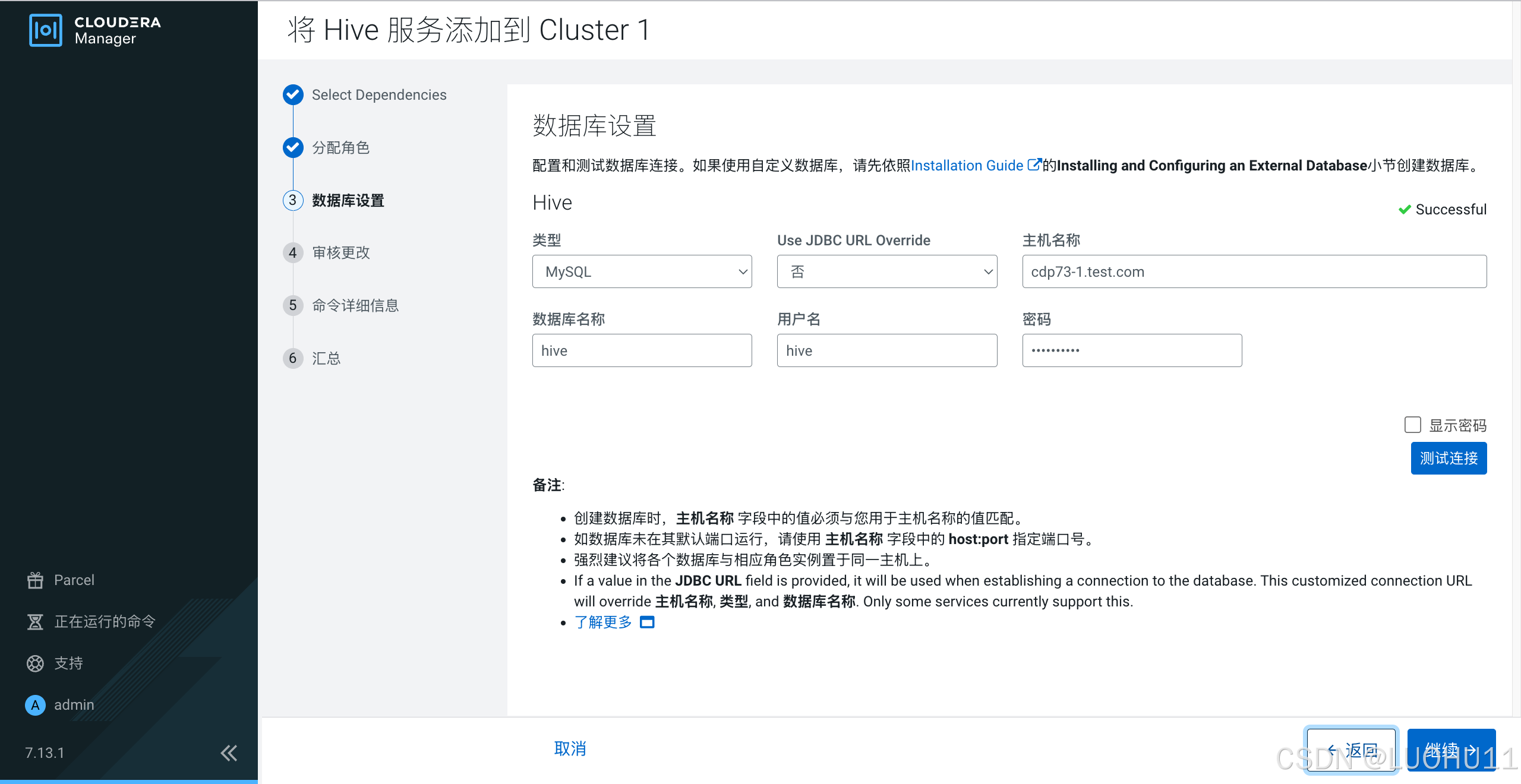Click the admin avatar icon

click(35, 705)
